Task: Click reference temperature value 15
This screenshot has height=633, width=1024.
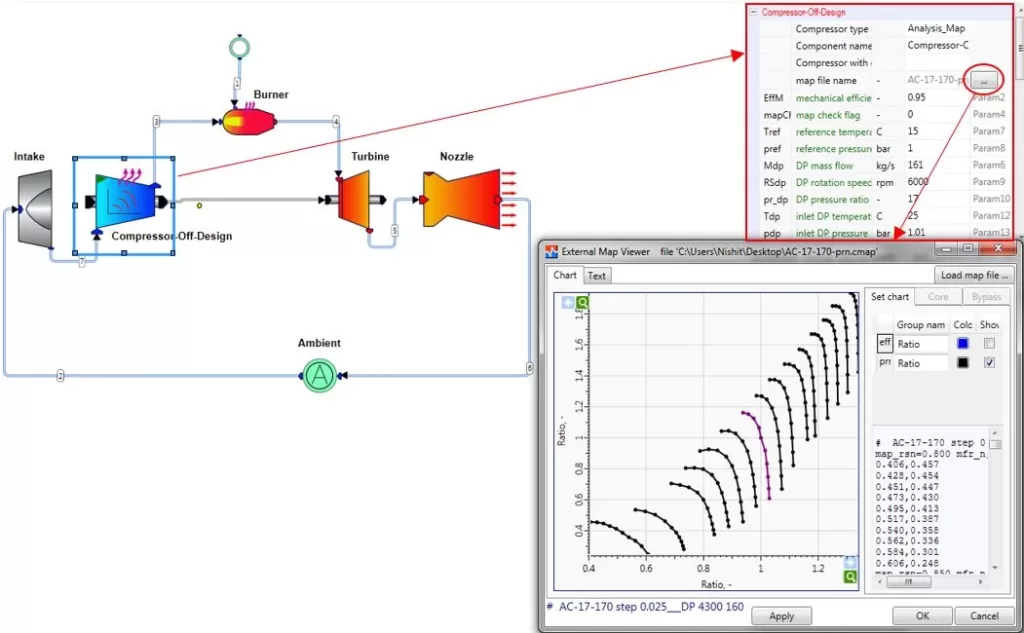Action: click(913, 131)
